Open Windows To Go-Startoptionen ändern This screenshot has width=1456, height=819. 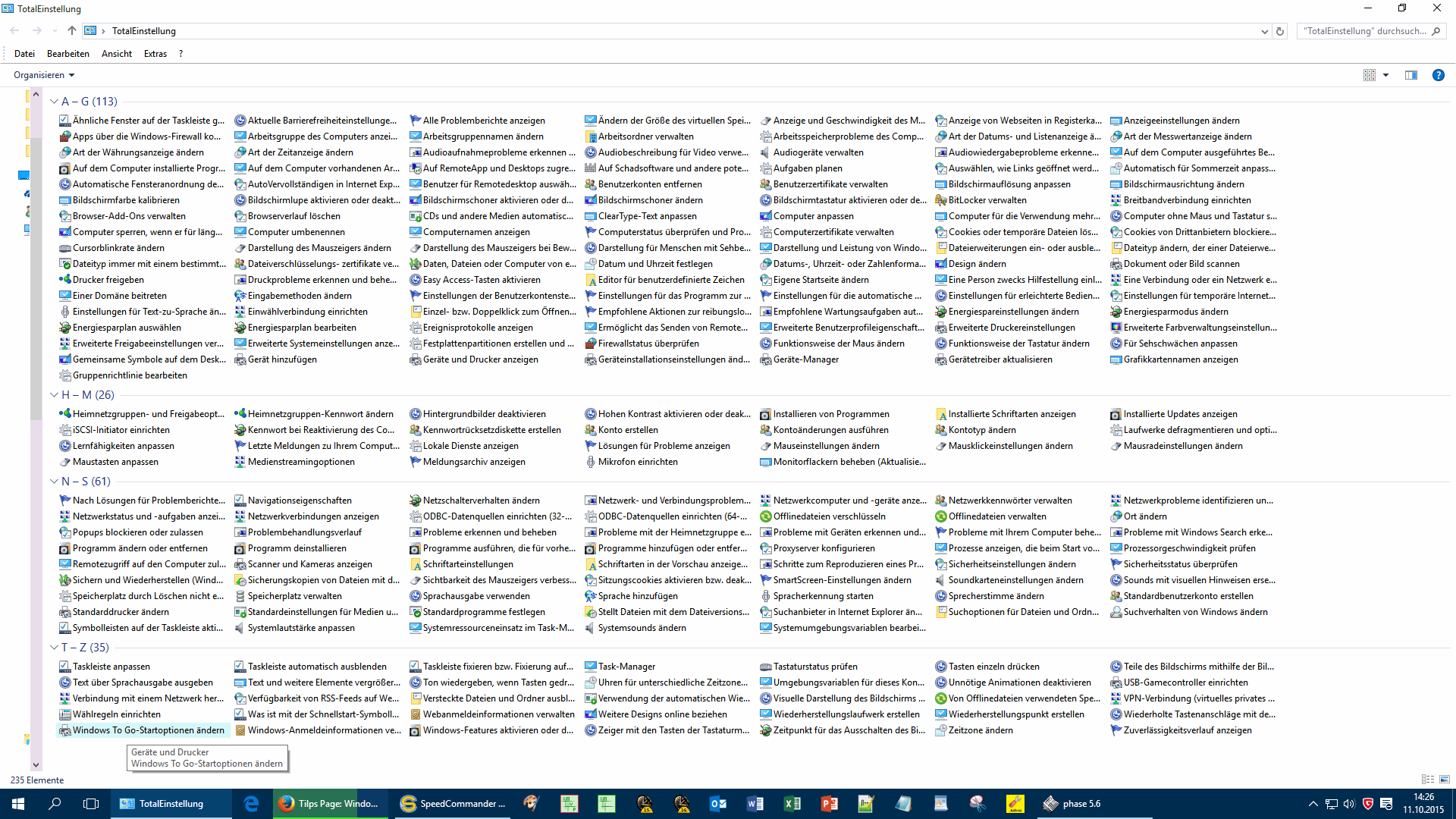click(x=148, y=730)
